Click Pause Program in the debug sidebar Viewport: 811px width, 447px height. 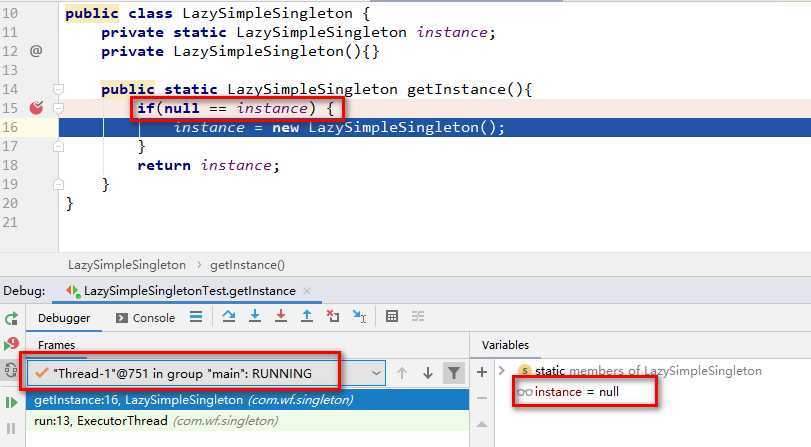11,428
